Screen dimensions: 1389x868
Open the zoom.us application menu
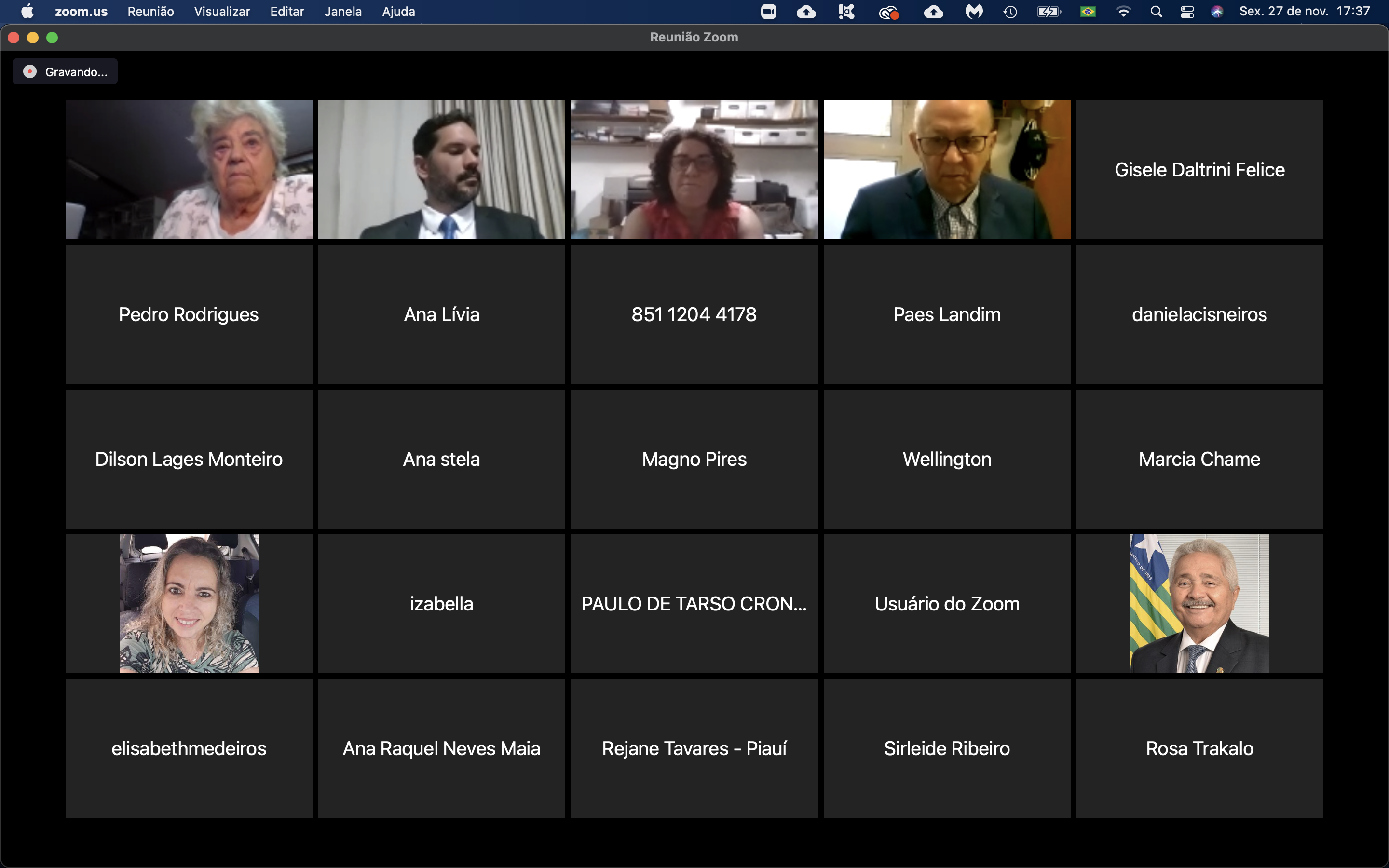81,12
